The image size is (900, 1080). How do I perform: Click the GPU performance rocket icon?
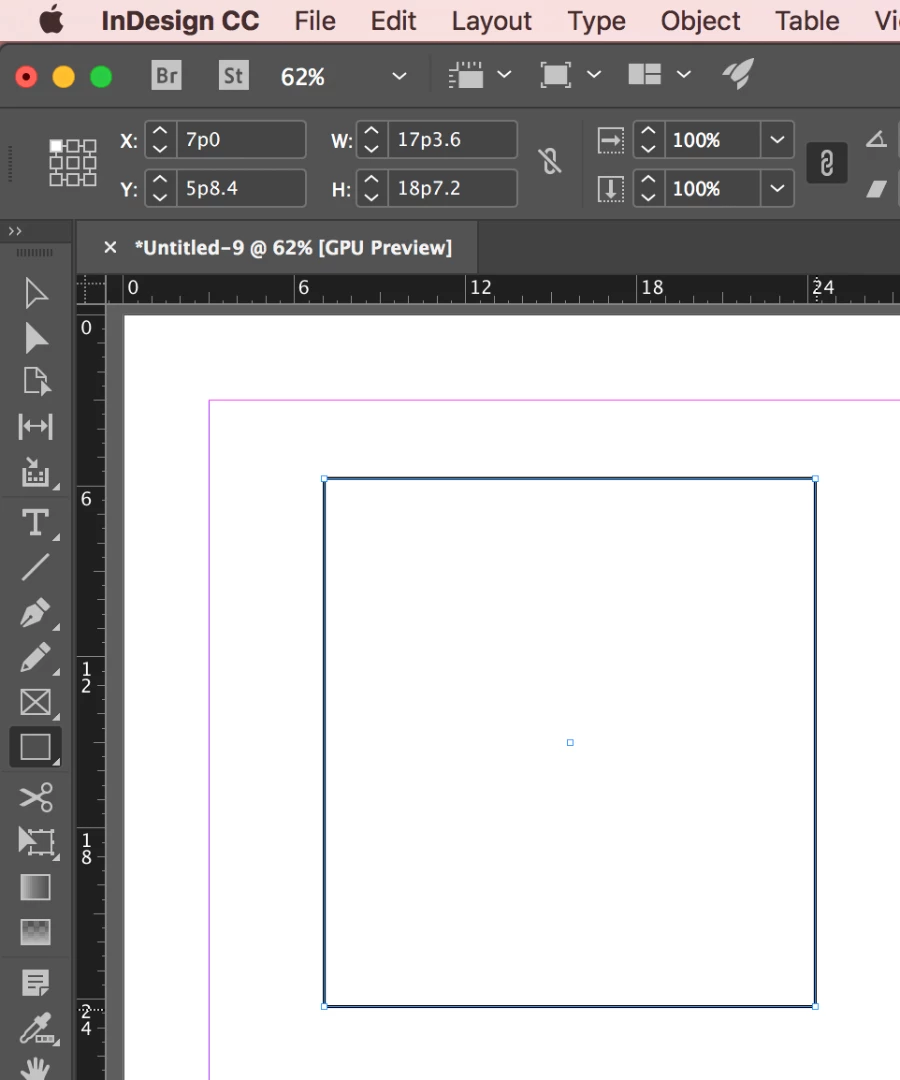coord(738,74)
